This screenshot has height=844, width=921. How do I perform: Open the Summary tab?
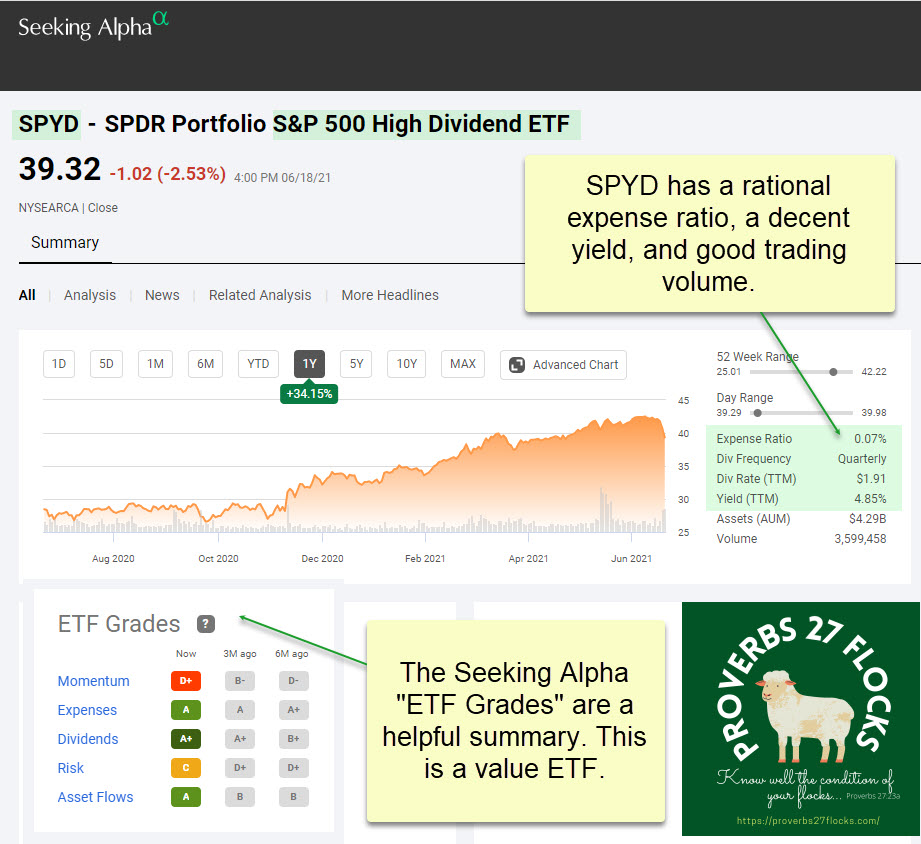(65, 243)
